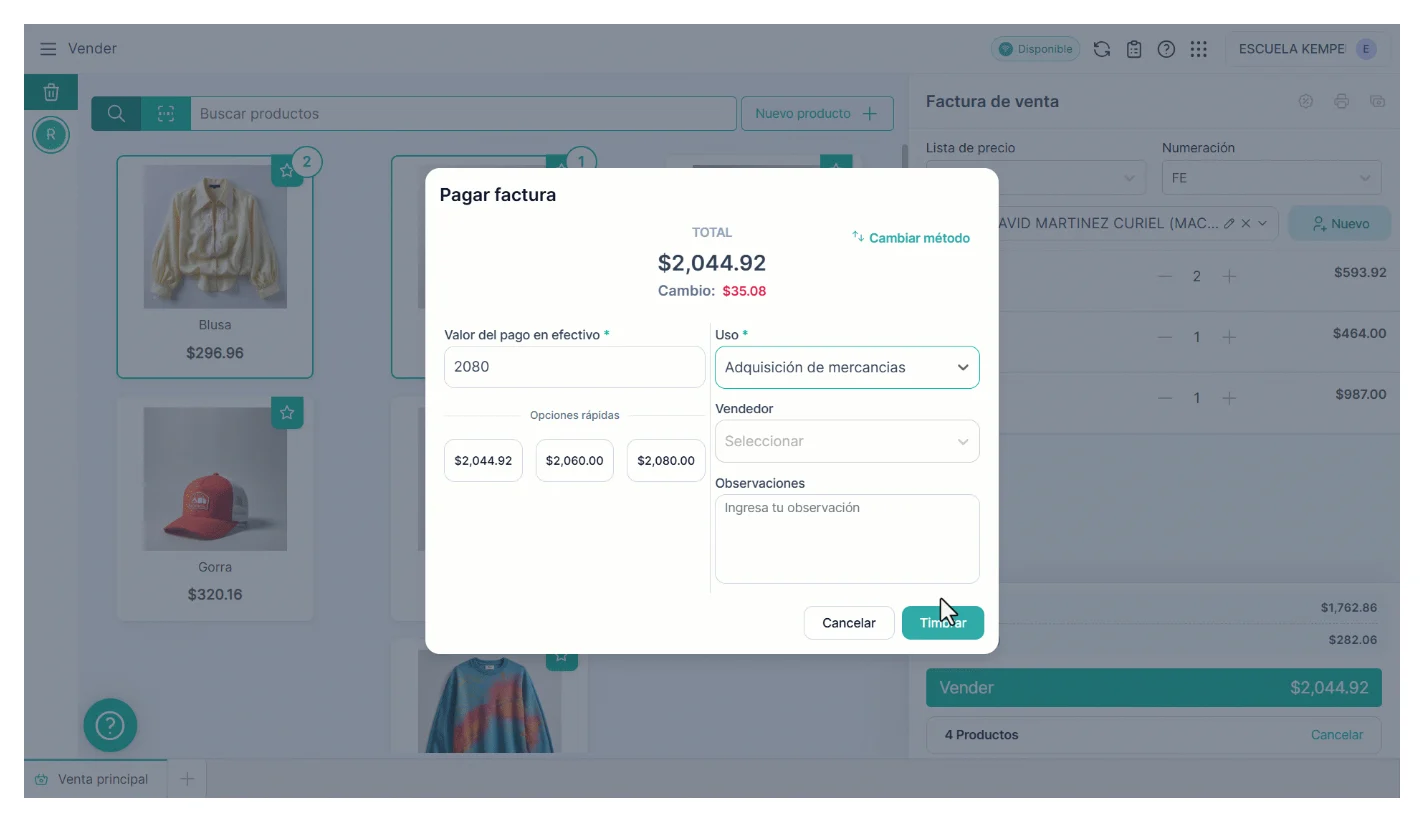Open the hamburger menu beside Vender

(48, 49)
